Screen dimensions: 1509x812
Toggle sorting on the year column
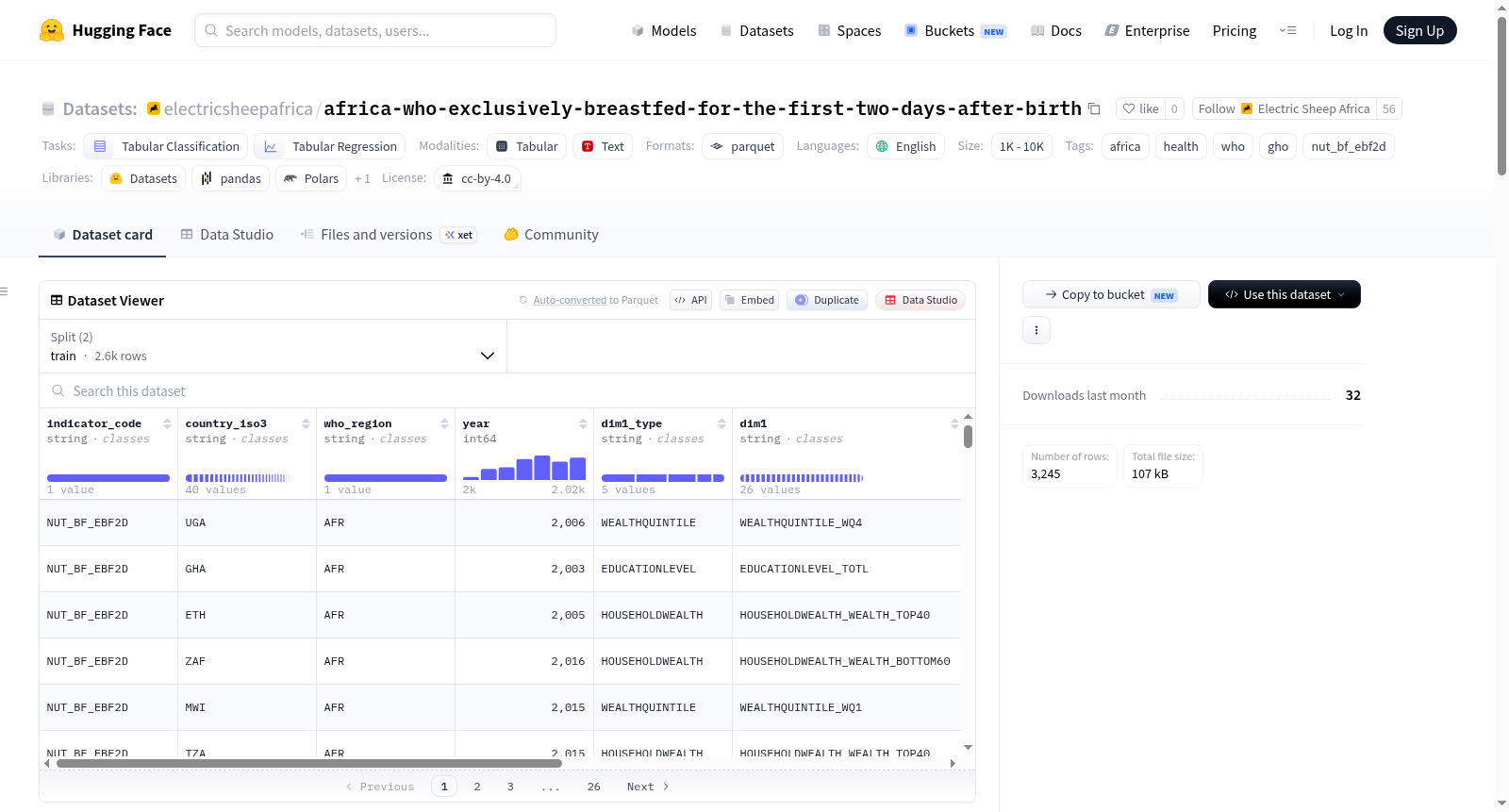coord(583,423)
